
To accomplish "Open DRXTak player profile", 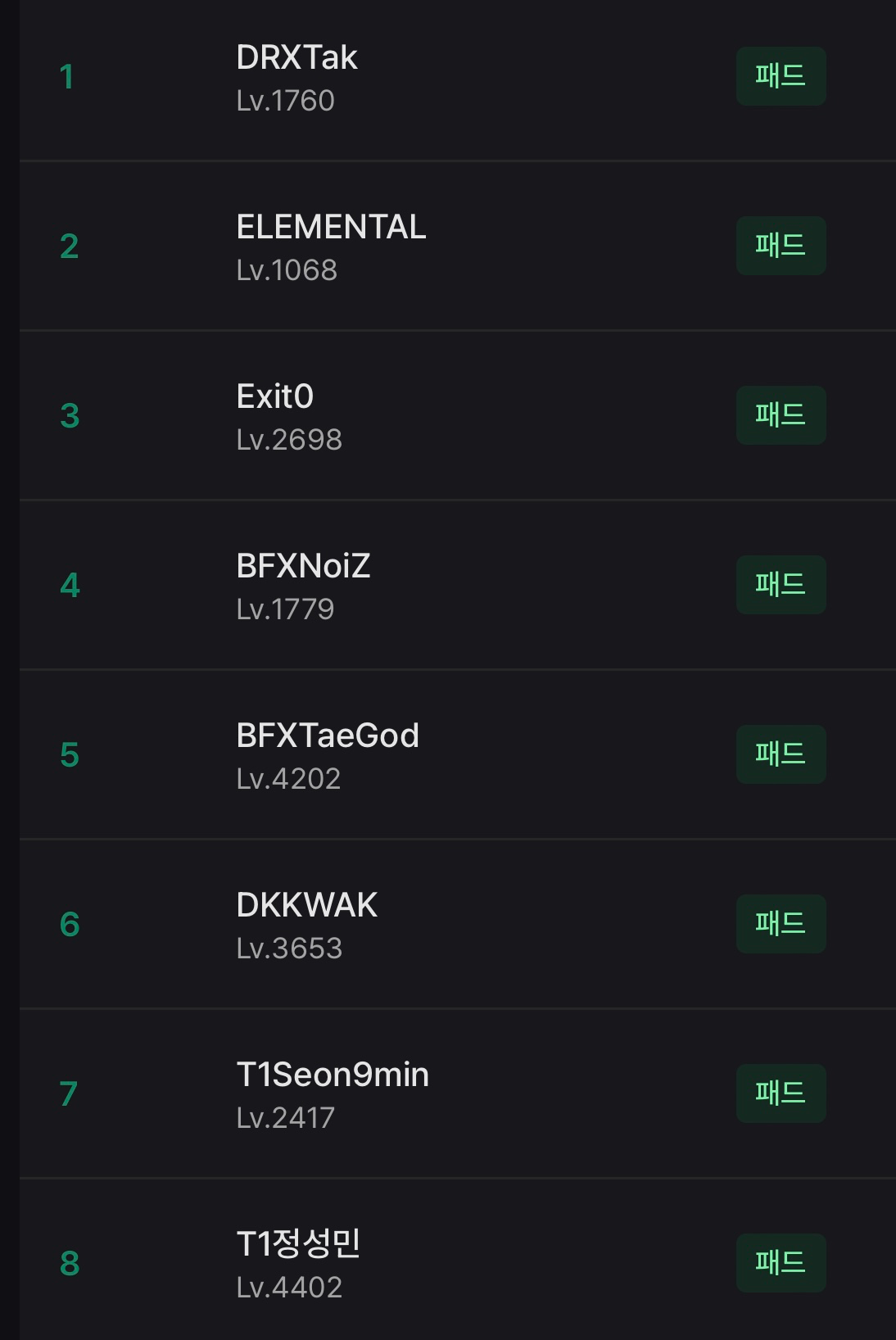I will tap(296, 58).
